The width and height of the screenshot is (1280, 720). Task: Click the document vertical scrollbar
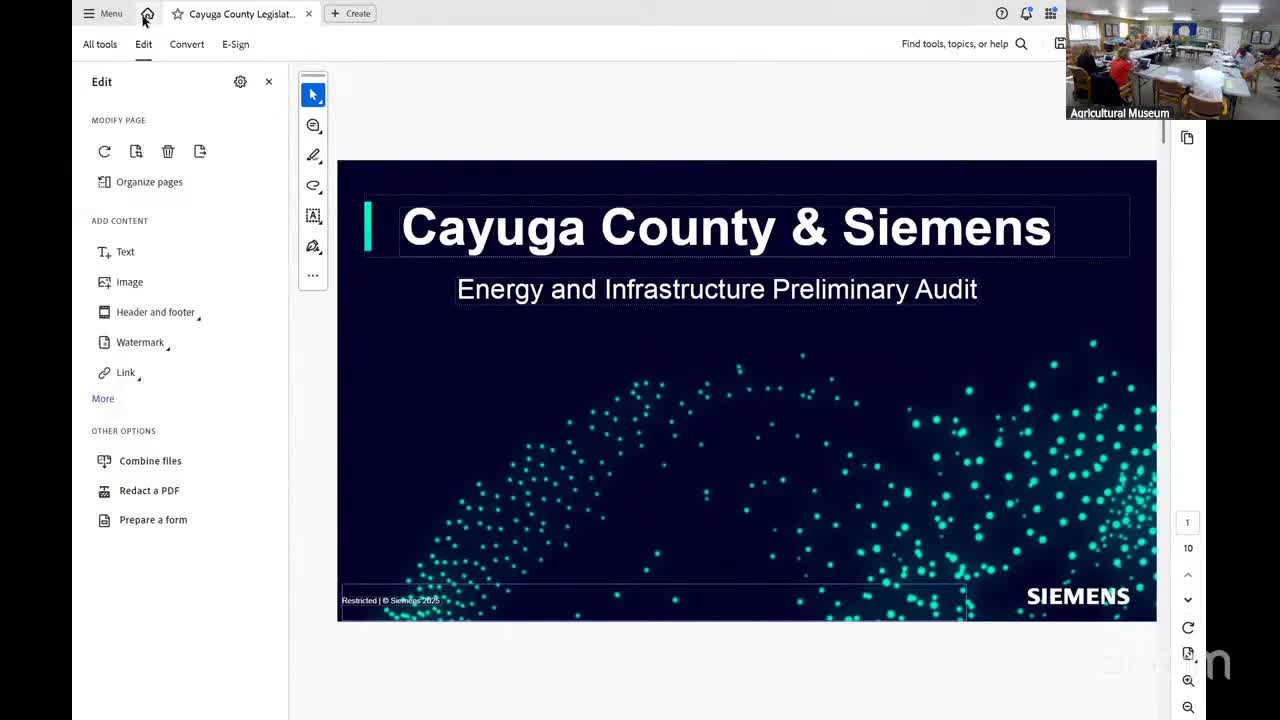click(1163, 132)
